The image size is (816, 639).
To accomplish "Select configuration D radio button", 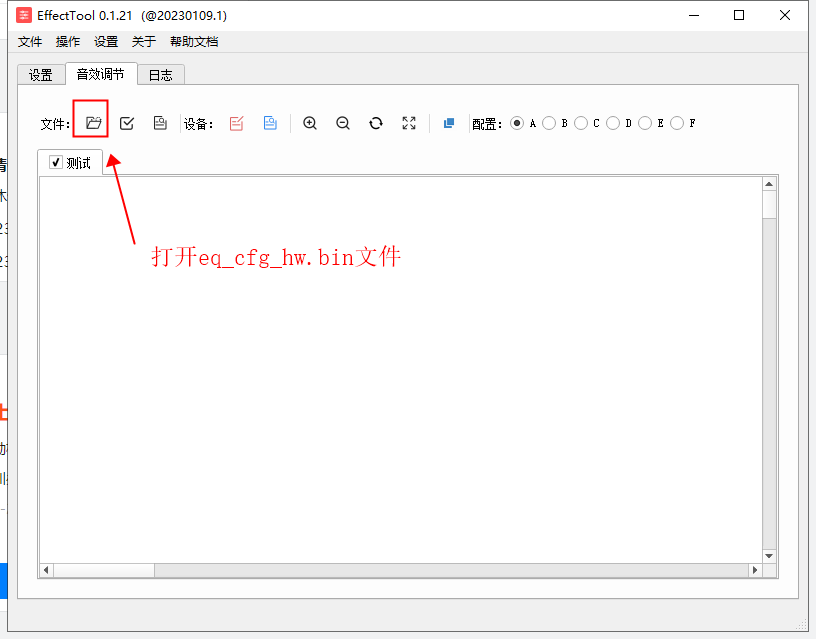I will point(613,123).
